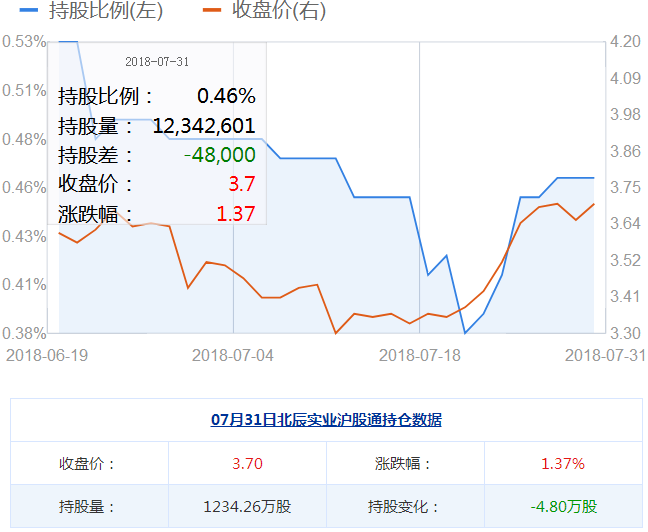
Task: Click the table cell 1234.26万股
Action: [247, 506]
